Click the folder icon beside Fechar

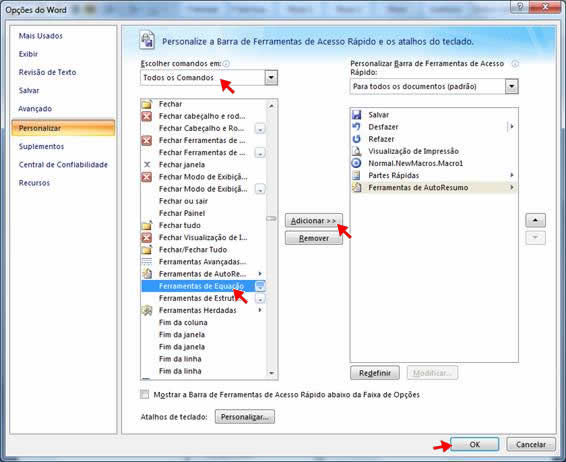point(147,104)
